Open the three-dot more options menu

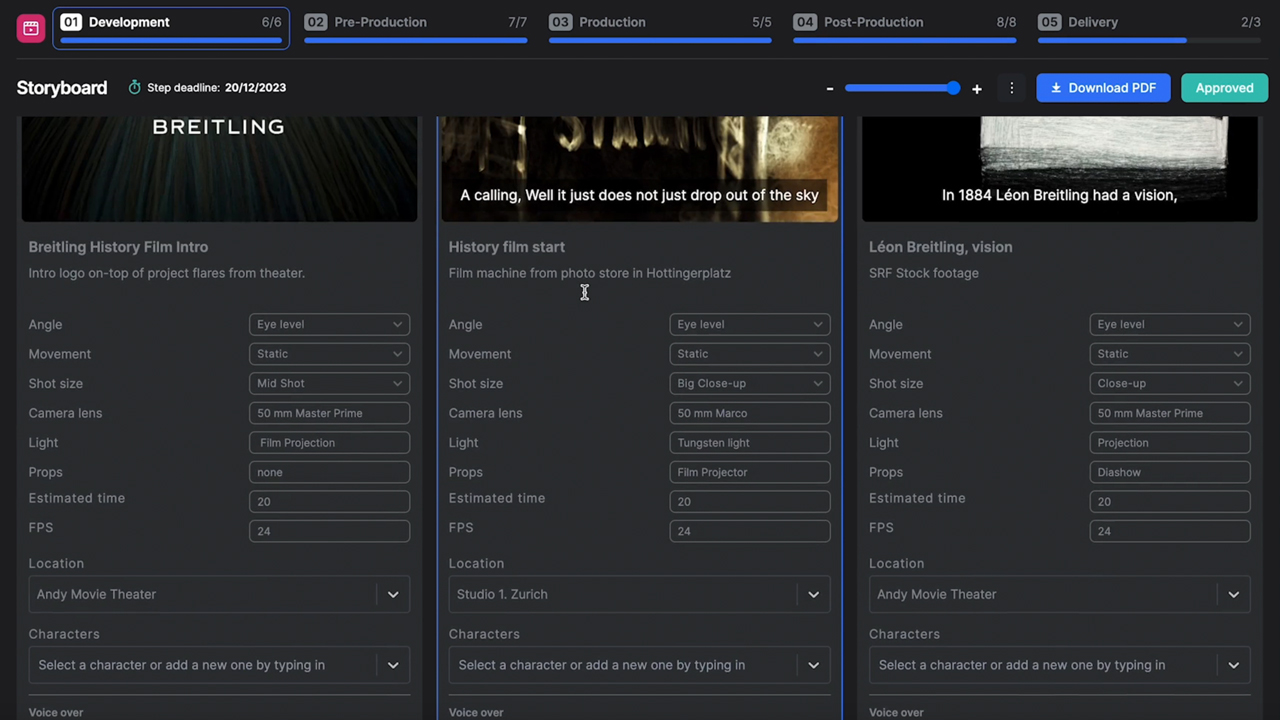click(x=1011, y=88)
